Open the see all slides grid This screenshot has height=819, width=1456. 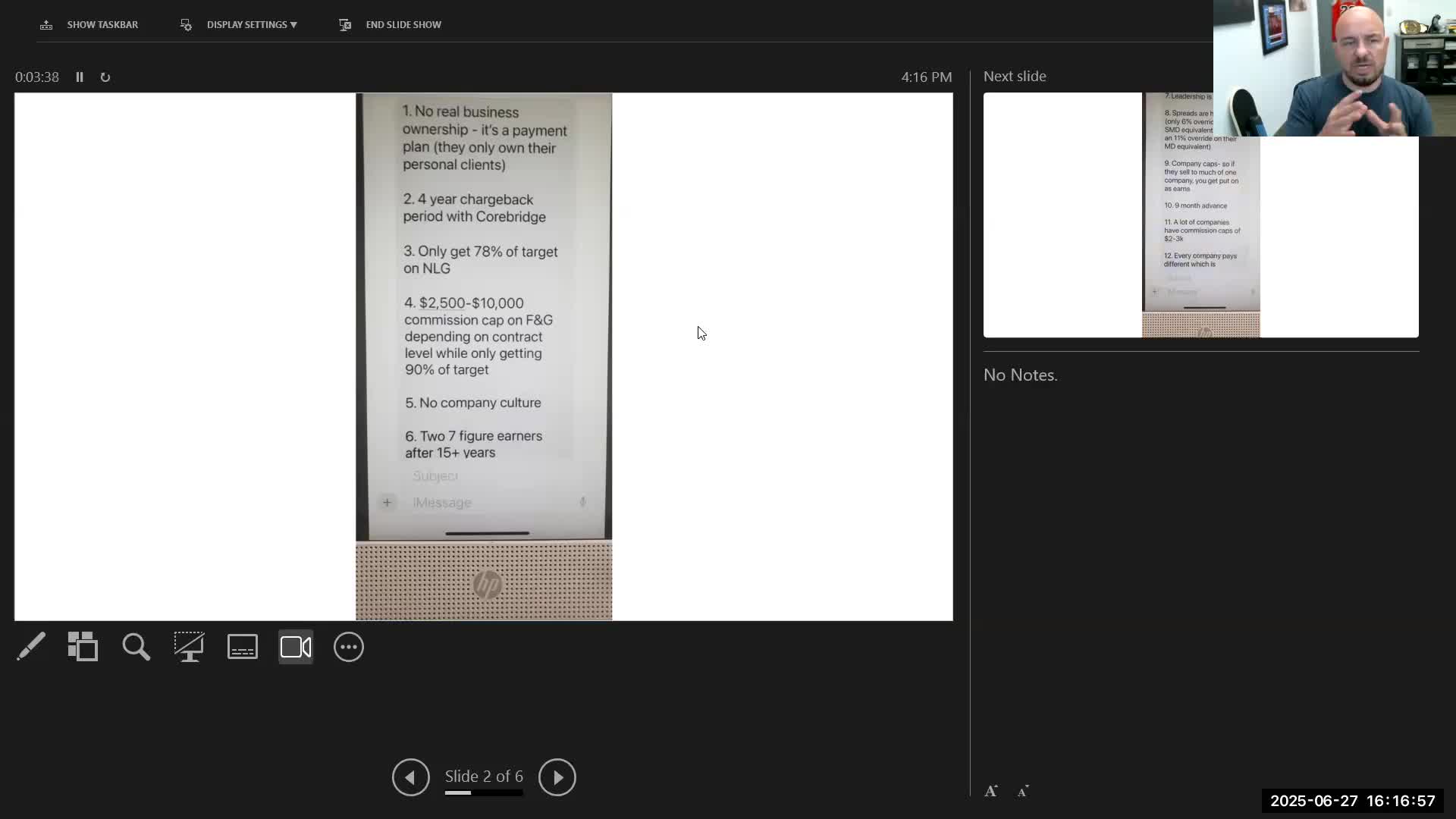tap(83, 647)
